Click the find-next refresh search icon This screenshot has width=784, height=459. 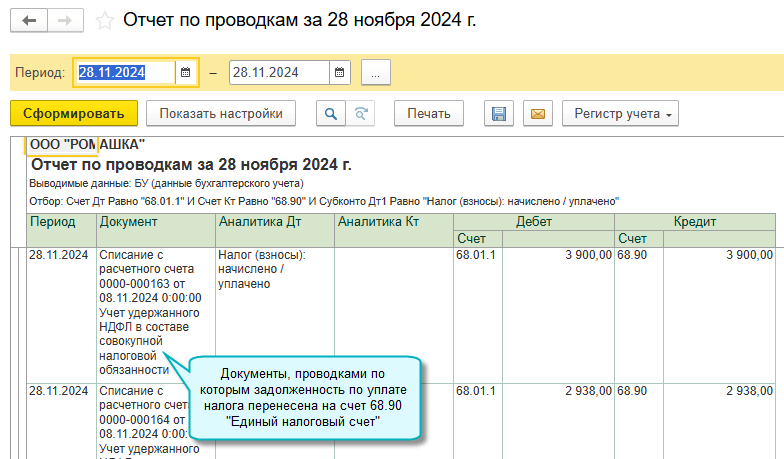pos(360,114)
